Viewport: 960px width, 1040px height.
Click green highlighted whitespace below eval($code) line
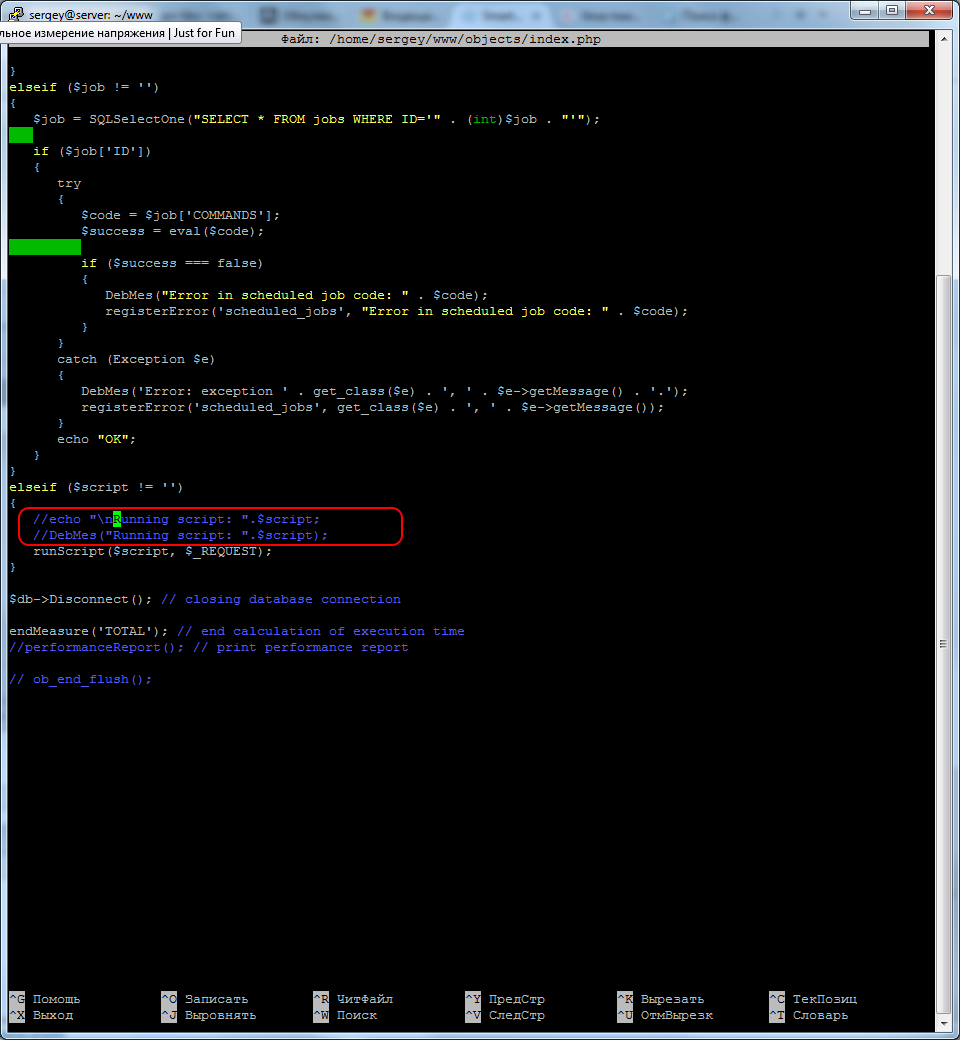click(45, 247)
